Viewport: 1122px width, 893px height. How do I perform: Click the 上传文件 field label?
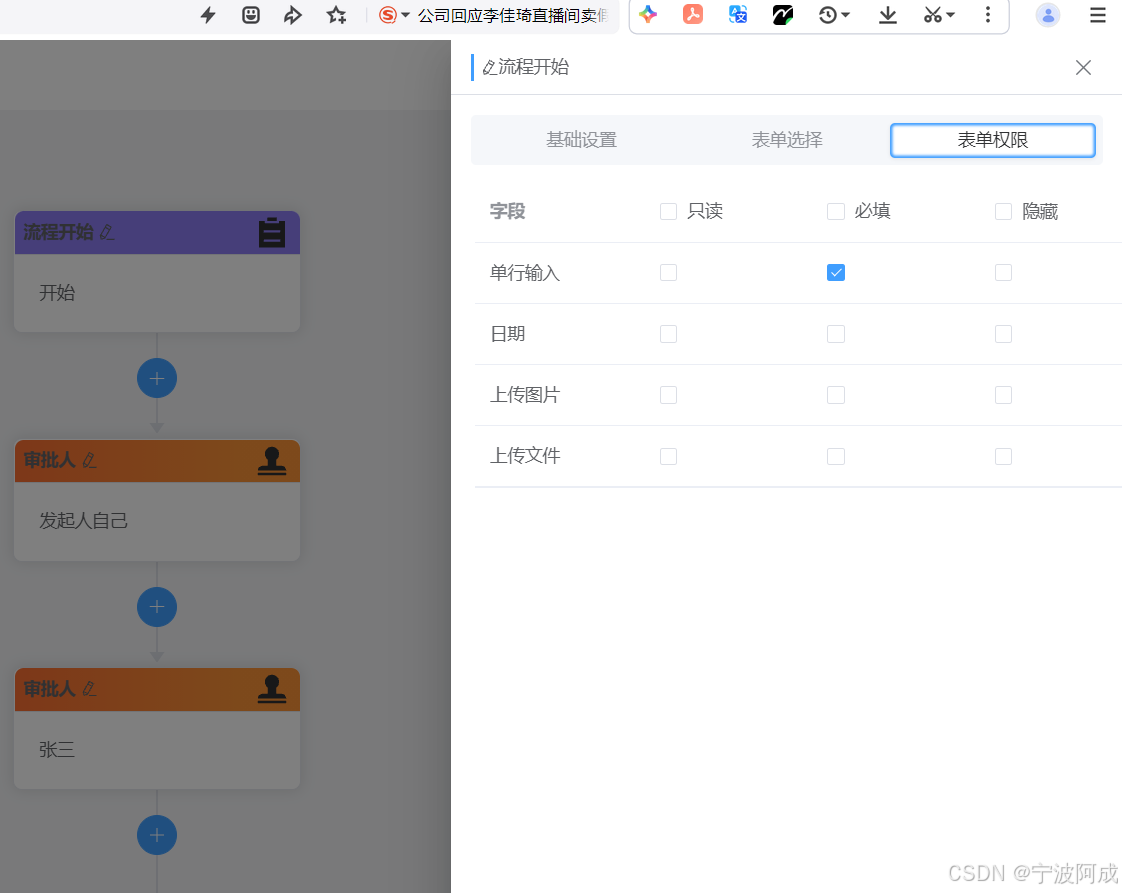(525, 456)
